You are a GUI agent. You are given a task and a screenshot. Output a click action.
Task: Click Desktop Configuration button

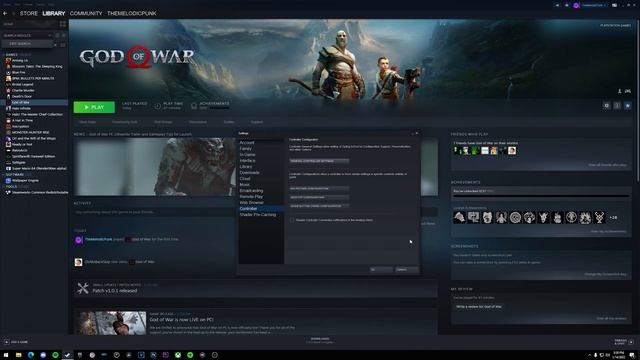[x=319, y=197]
